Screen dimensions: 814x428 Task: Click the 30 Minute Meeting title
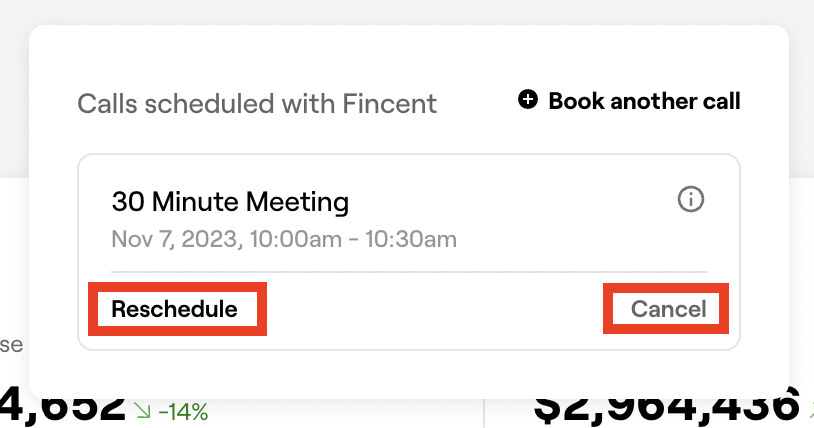(x=230, y=202)
